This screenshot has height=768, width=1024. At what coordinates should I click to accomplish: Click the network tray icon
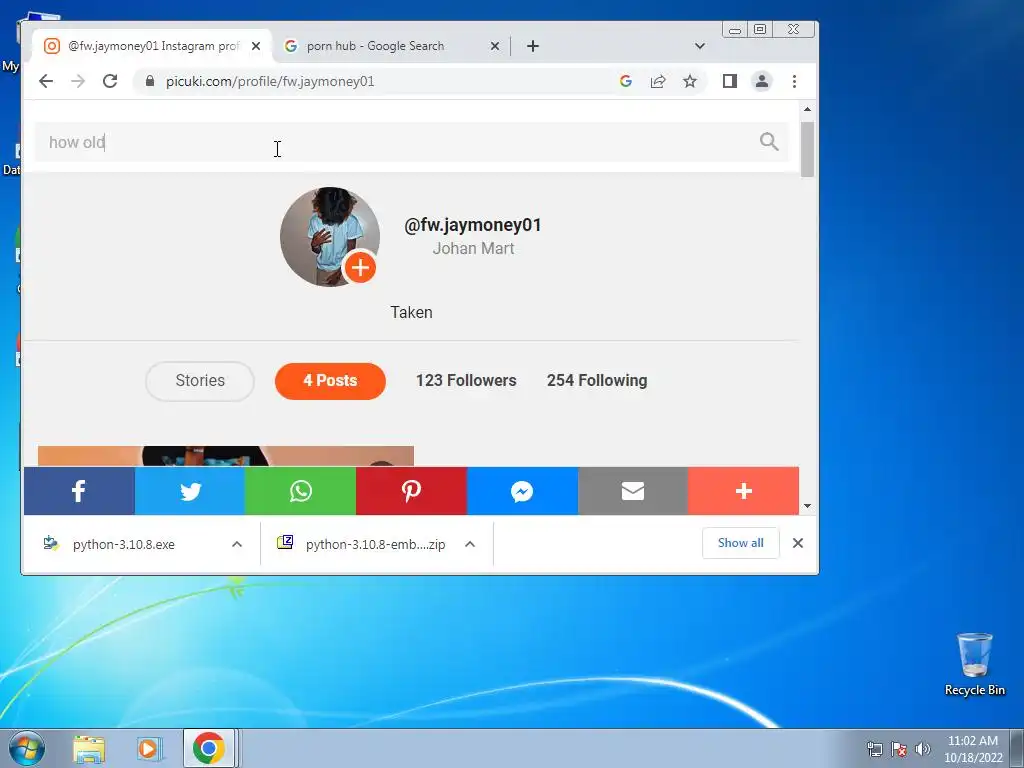(874, 749)
